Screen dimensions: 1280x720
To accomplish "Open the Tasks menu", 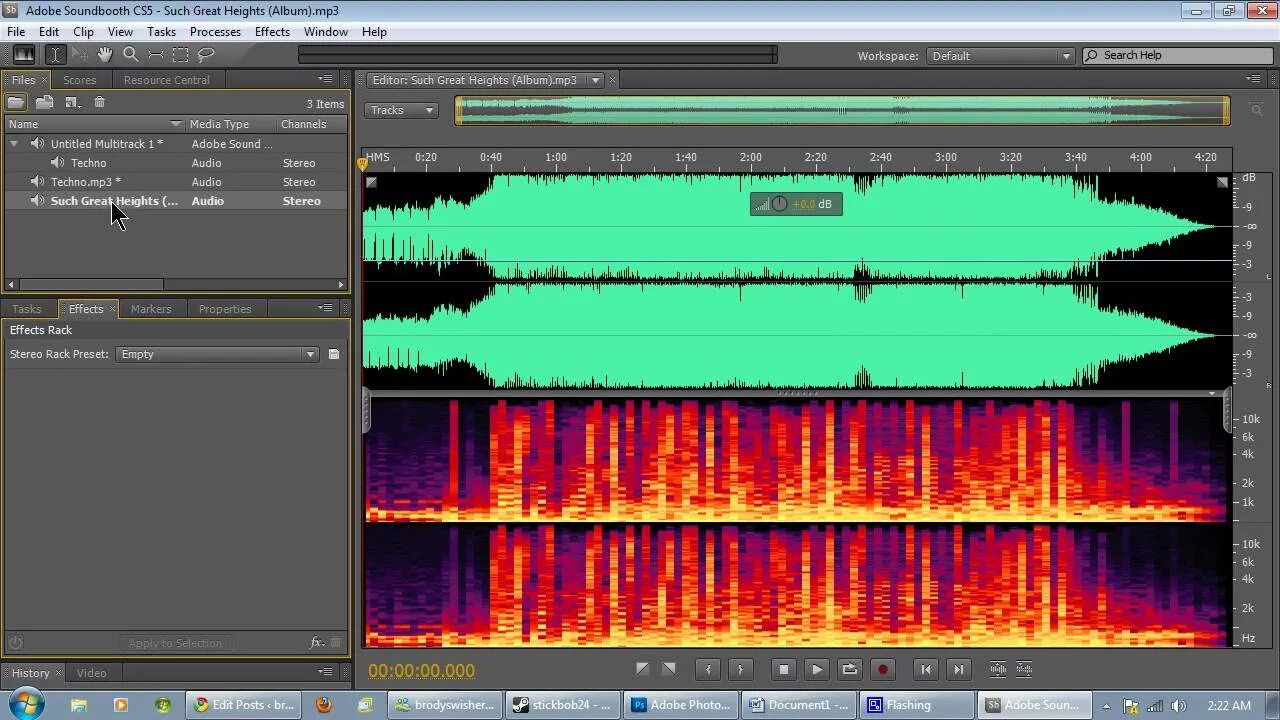I will point(161,32).
